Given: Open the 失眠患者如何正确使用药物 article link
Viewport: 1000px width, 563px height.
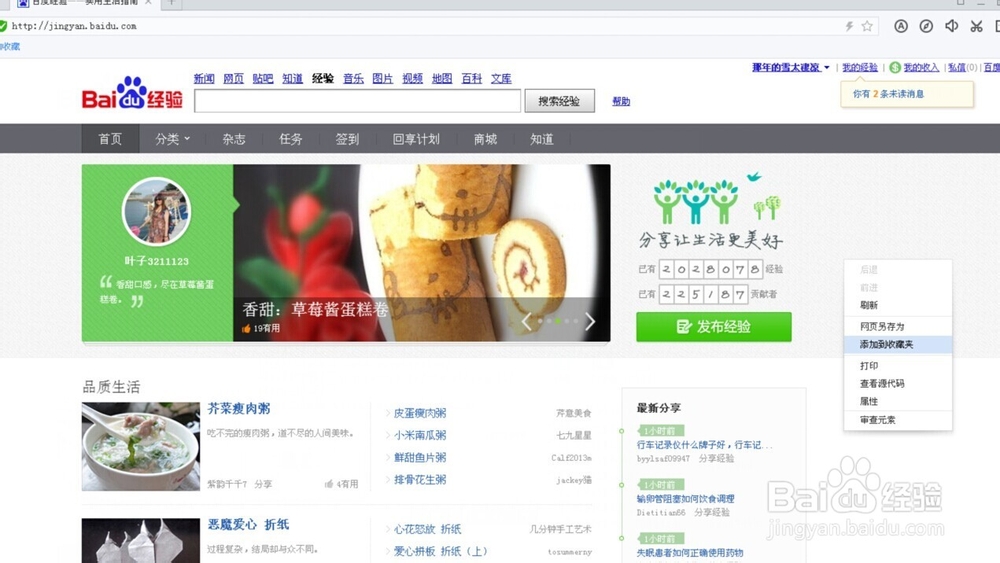Looking at the screenshot, I should click(x=690, y=553).
